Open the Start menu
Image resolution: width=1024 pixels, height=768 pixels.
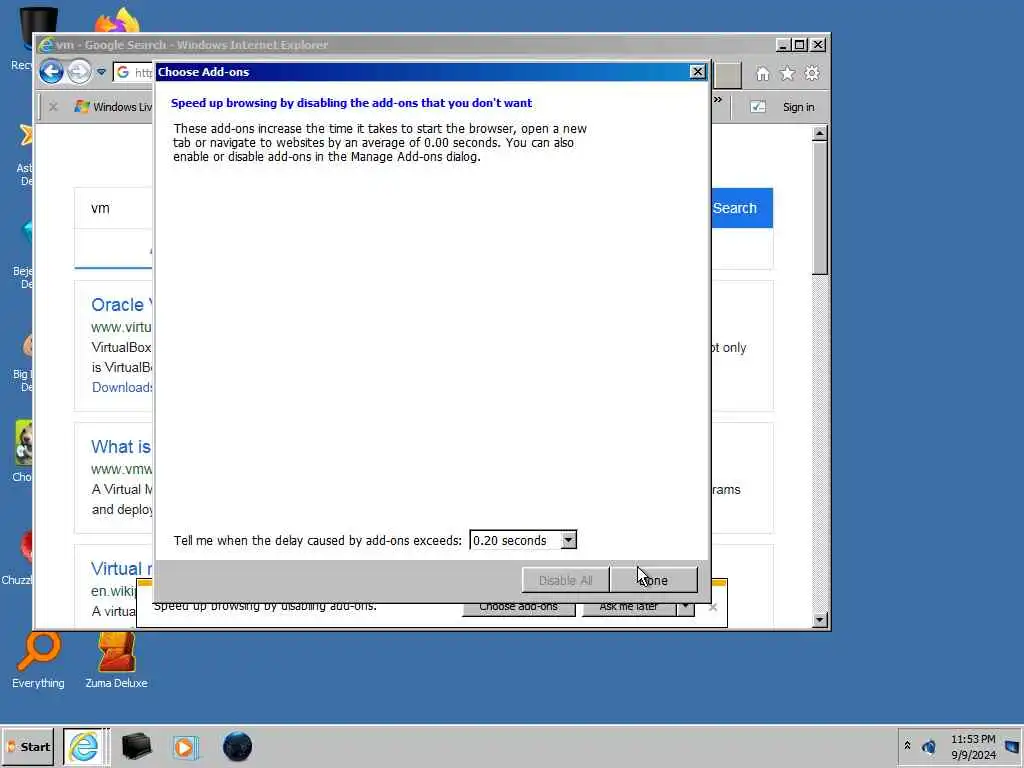(x=28, y=746)
